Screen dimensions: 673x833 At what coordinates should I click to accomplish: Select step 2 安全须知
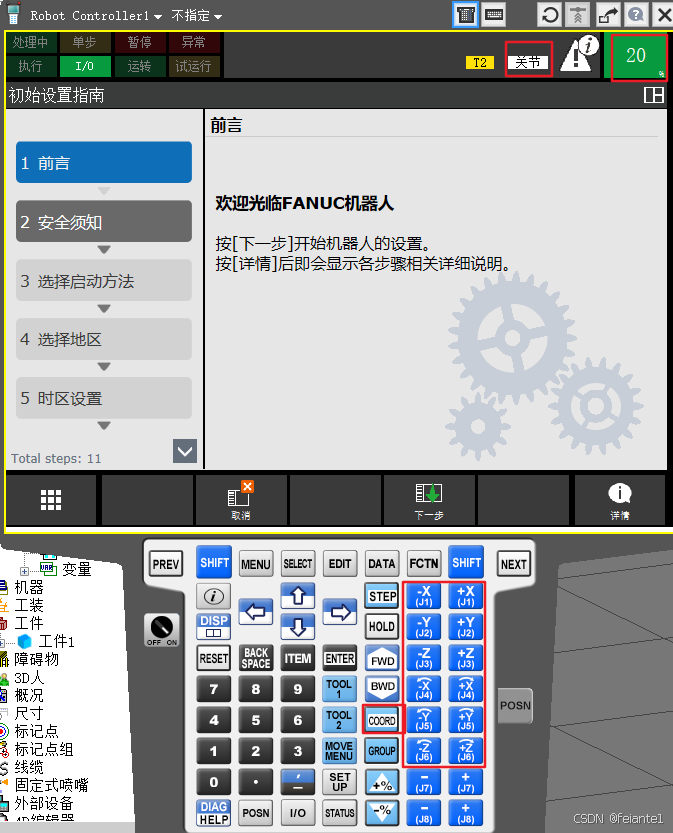click(x=104, y=222)
